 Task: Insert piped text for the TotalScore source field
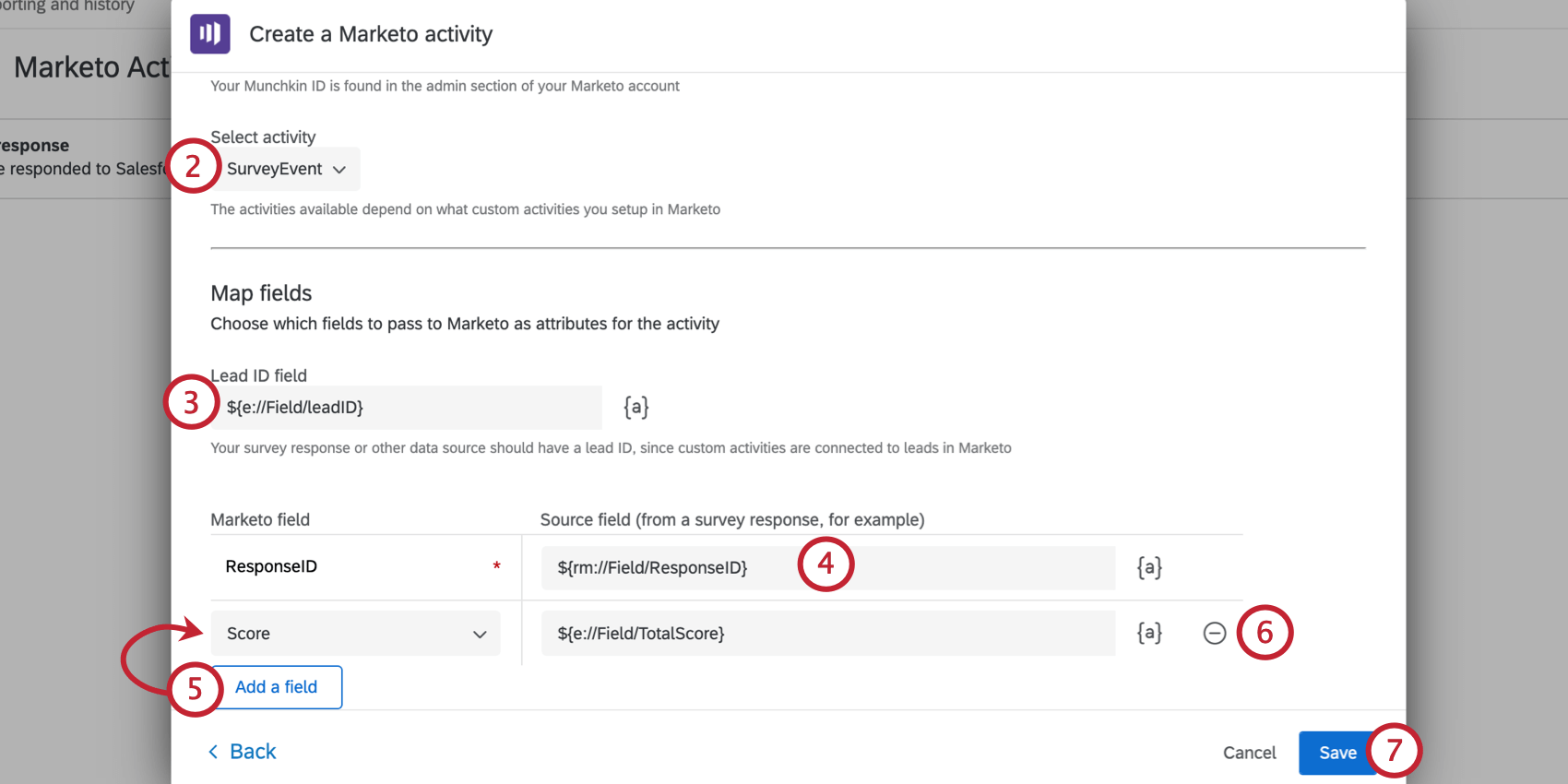click(x=1148, y=633)
